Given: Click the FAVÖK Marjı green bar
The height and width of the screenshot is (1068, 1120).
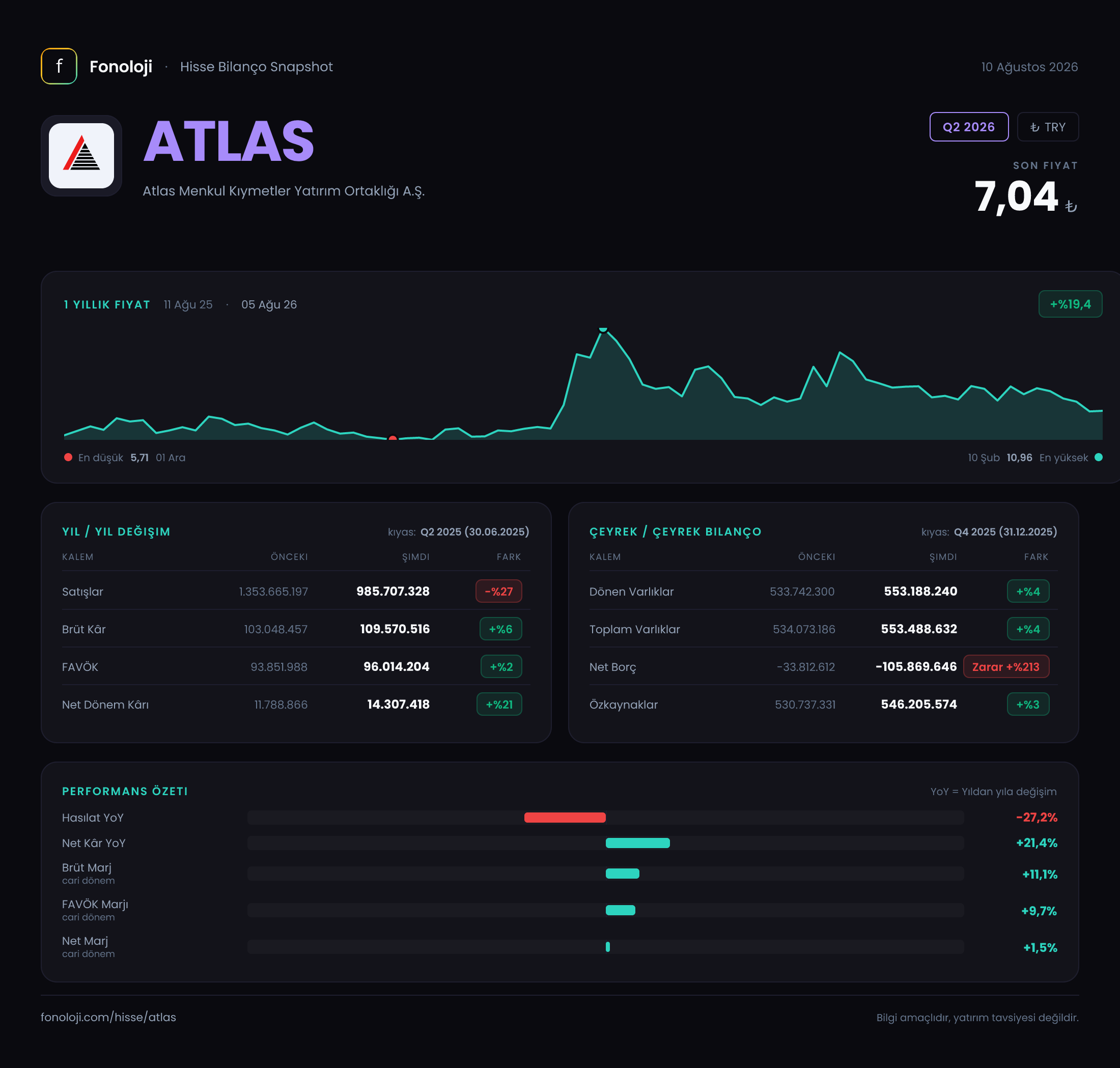Looking at the screenshot, I should coord(620,910).
